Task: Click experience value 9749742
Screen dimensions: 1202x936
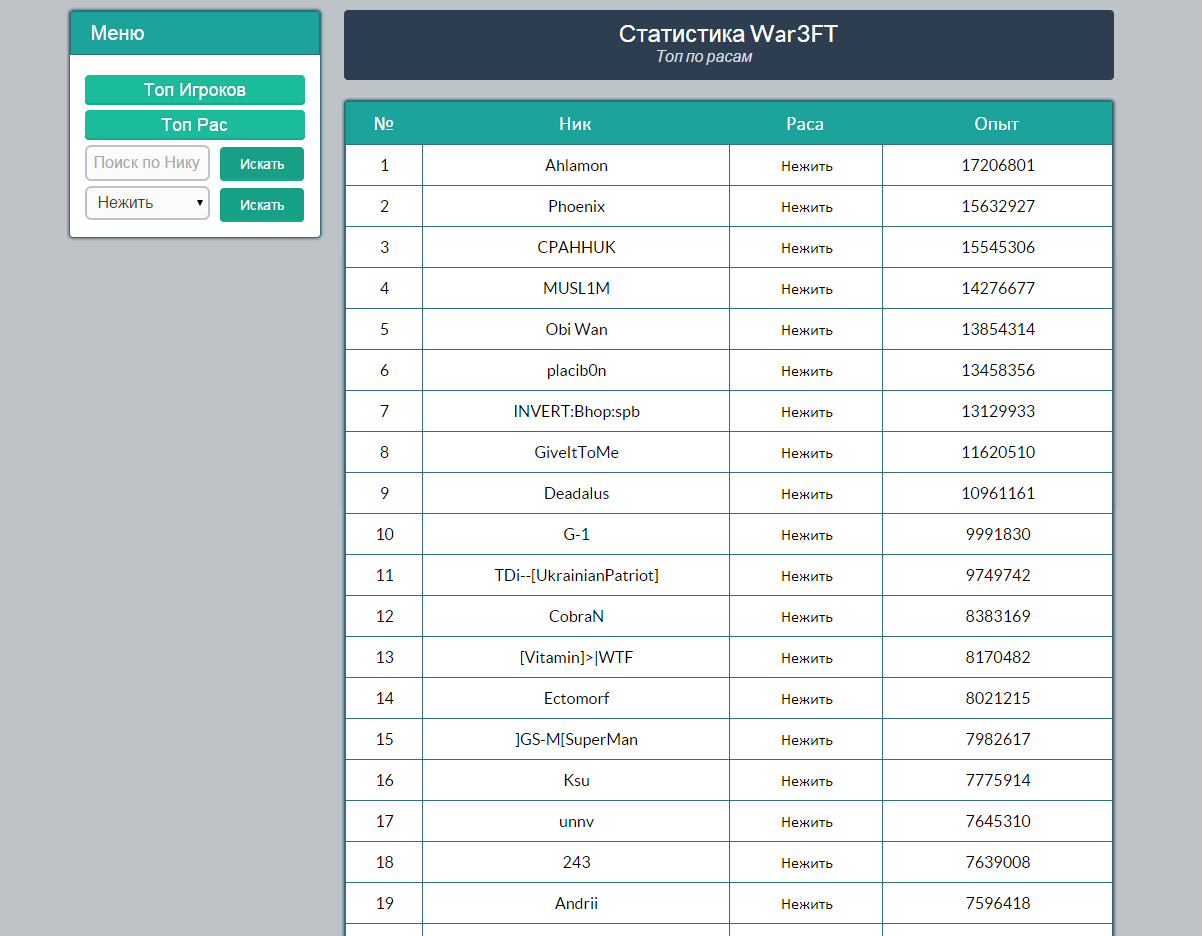Action: [998, 576]
